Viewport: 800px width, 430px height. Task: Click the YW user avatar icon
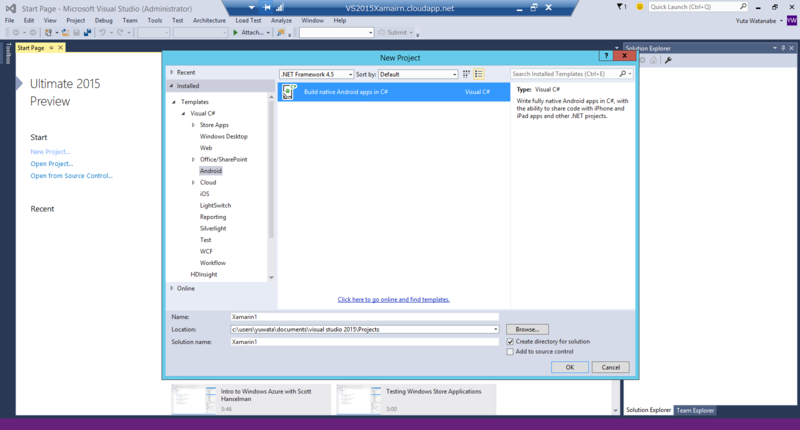click(791, 20)
